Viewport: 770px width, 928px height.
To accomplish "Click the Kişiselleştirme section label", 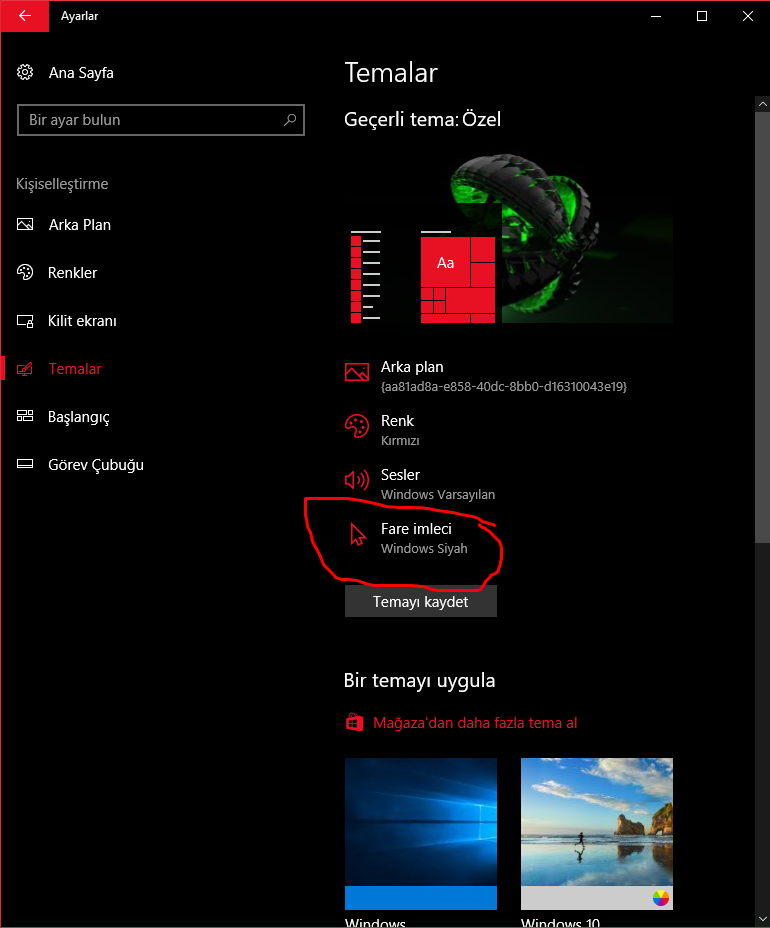I will (62, 184).
